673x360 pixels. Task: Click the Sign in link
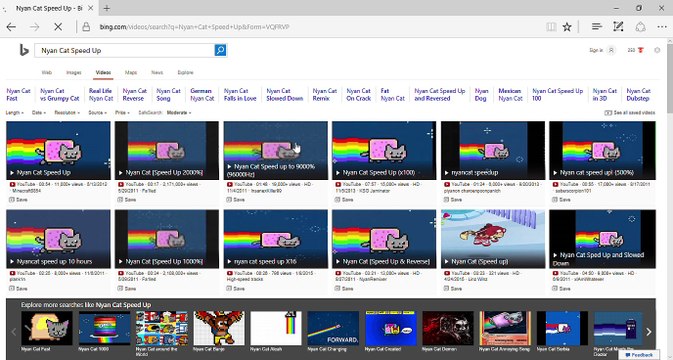tap(596, 50)
